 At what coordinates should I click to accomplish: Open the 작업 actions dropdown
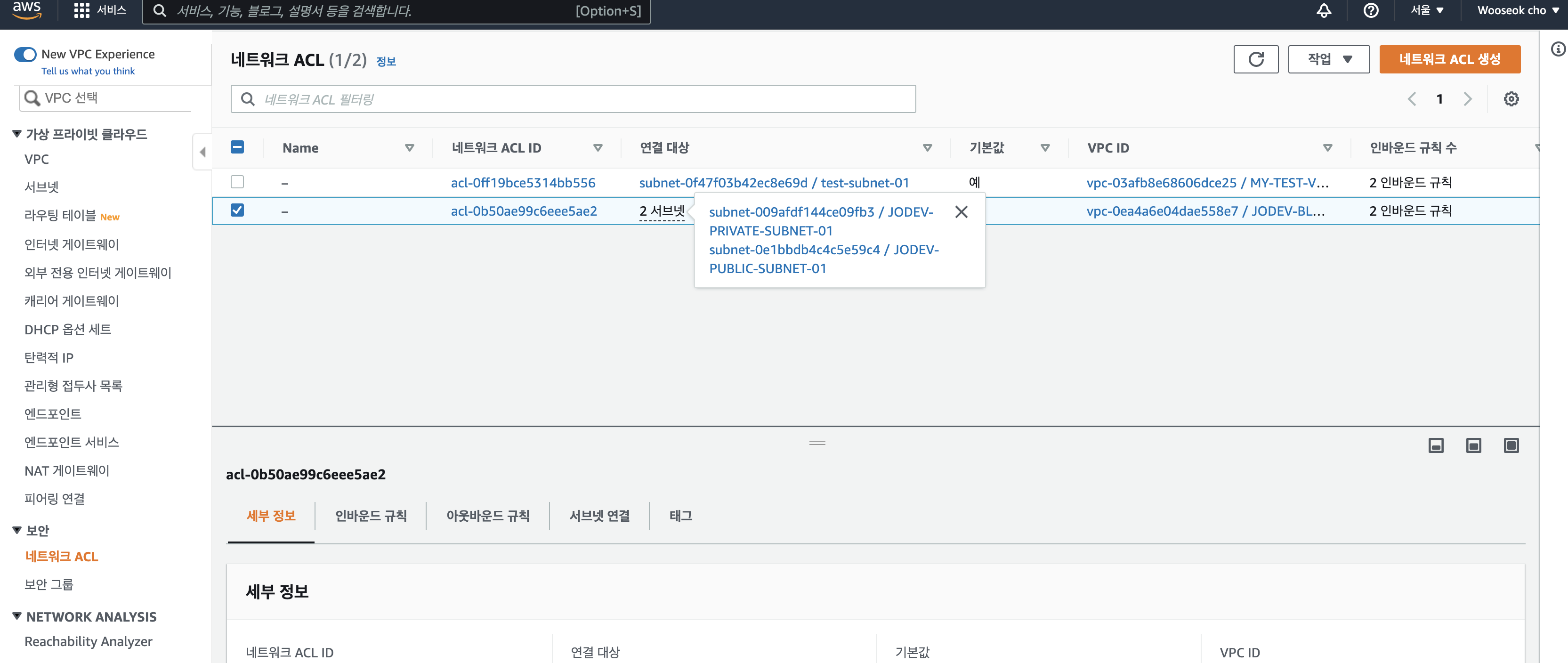(x=1328, y=59)
